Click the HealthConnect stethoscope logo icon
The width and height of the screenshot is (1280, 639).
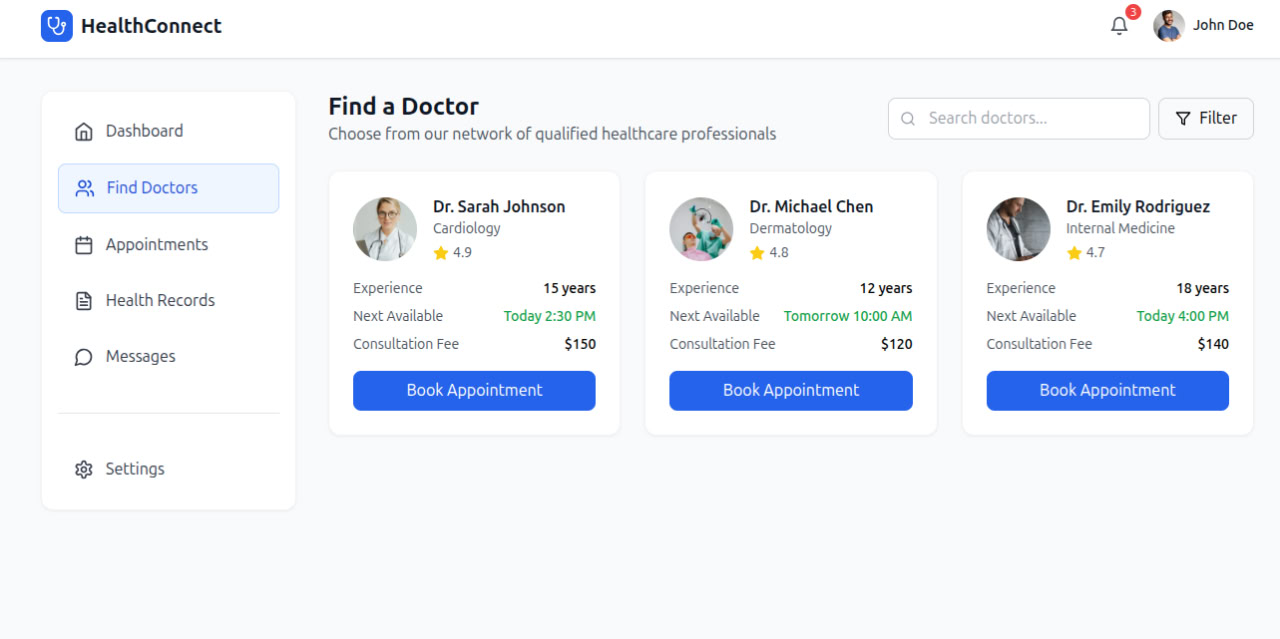[56, 25]
